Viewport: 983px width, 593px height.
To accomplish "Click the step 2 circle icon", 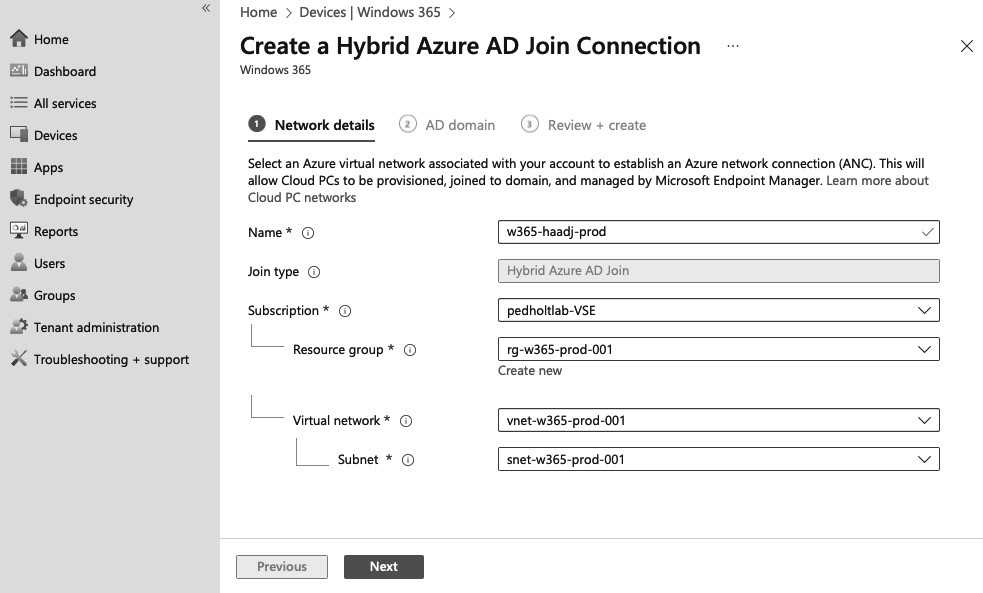I will [x=407, y=124].
